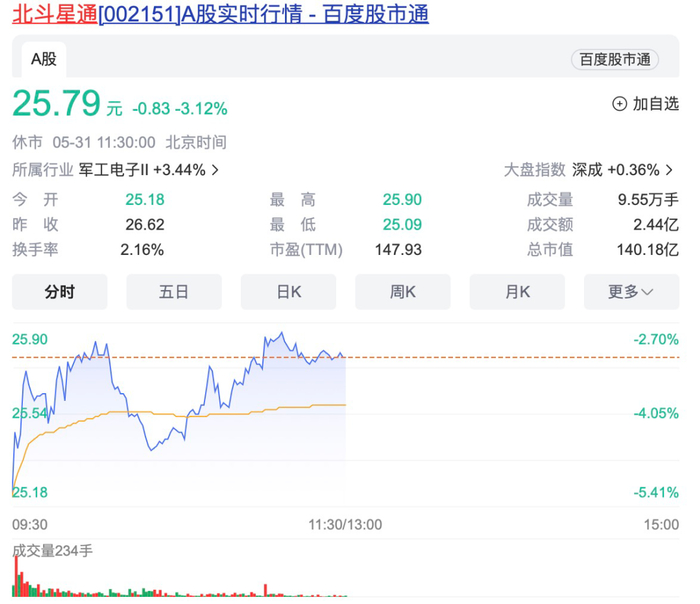Screen dimensions: 700x604
Task: Click the 百度股市通 badge button
Action: pos(615,60)
